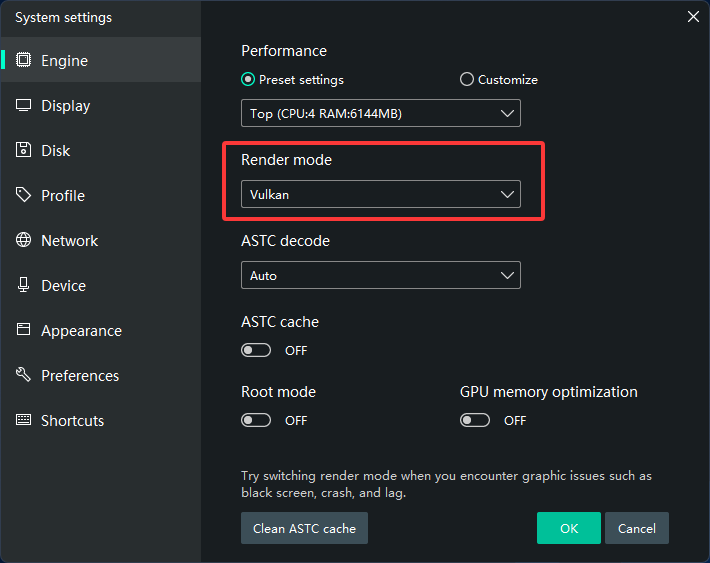Click the Profile tag icon
Screen dimensions: 710x563
point(24,195)
